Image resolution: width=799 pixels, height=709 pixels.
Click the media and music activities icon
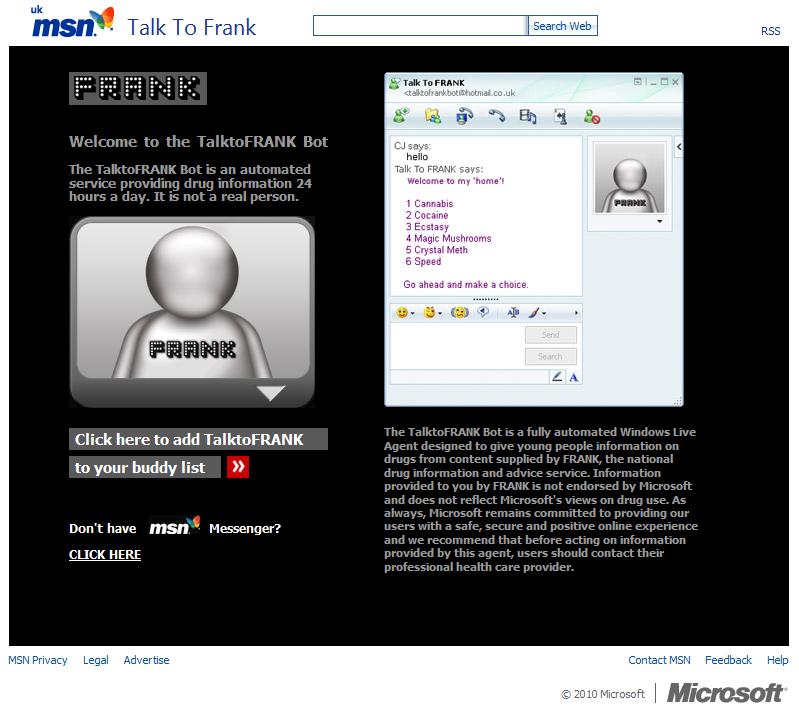(527, 117)
